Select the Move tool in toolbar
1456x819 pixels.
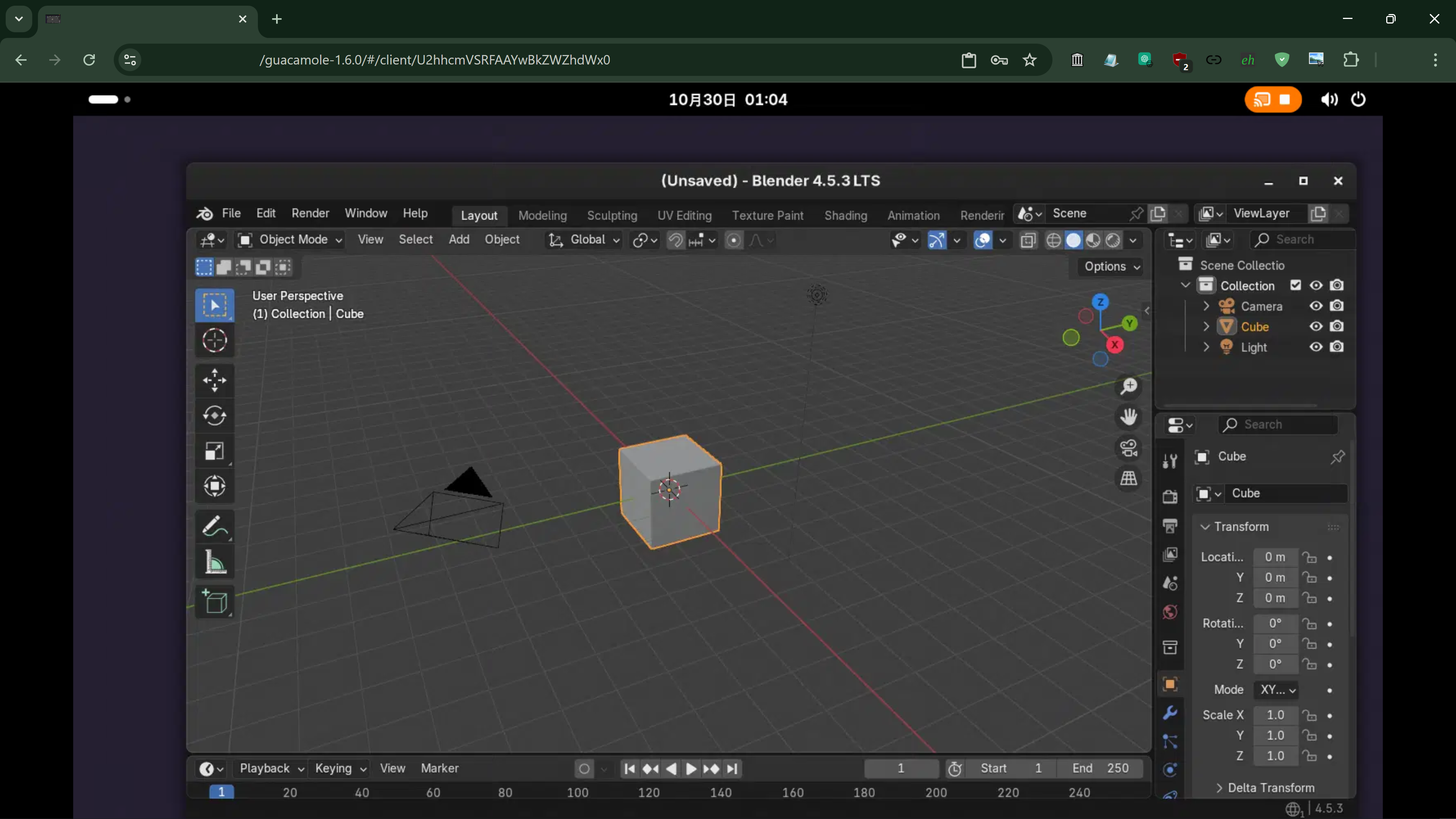(214, 380)
